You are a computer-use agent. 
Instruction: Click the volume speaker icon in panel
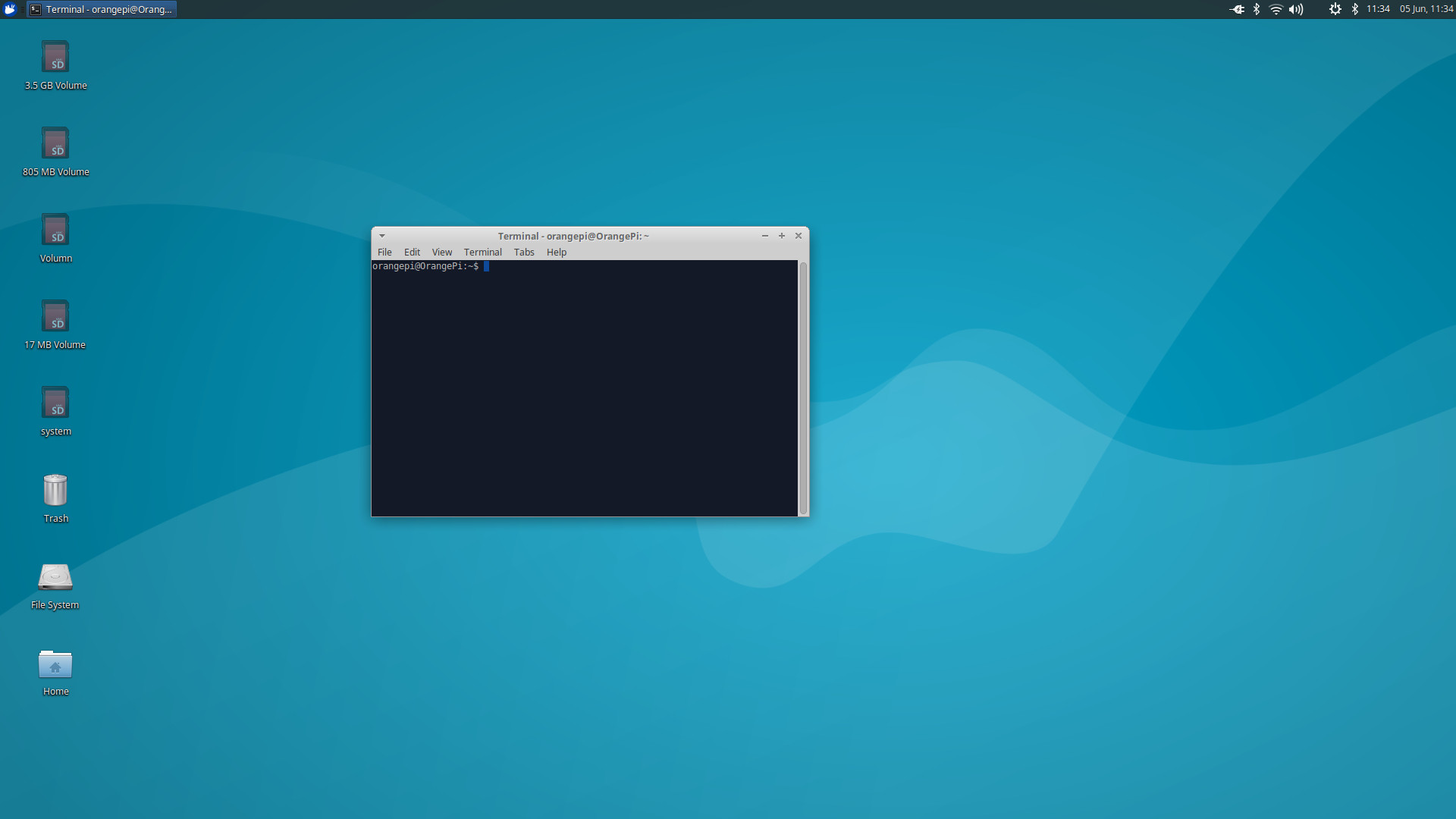pos(1296,9)
